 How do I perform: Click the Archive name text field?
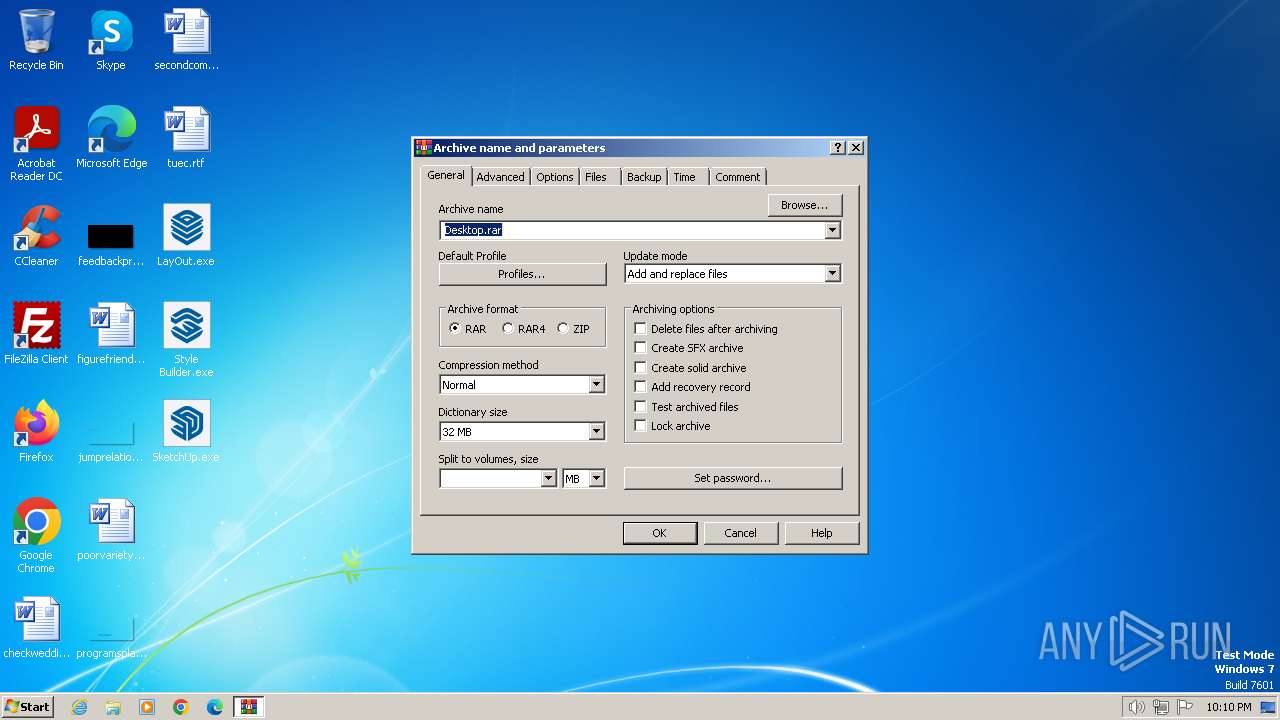(x=632, y=230)
